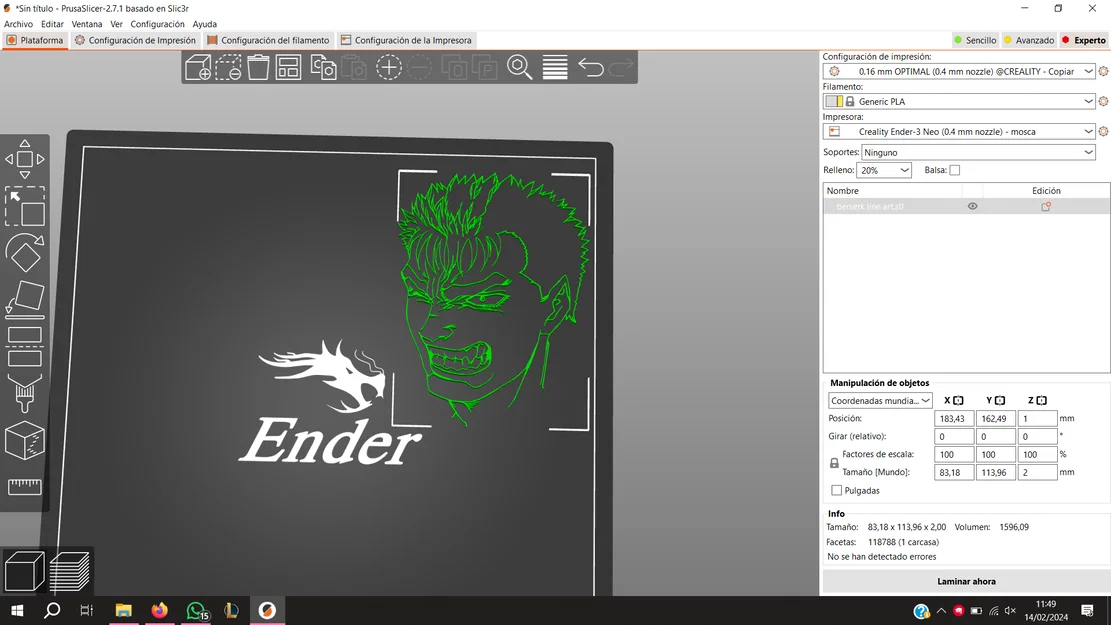Click the Delete selected object icon
The height and width of the screenshot is (625, 1111).
click(x=228, y=67)
